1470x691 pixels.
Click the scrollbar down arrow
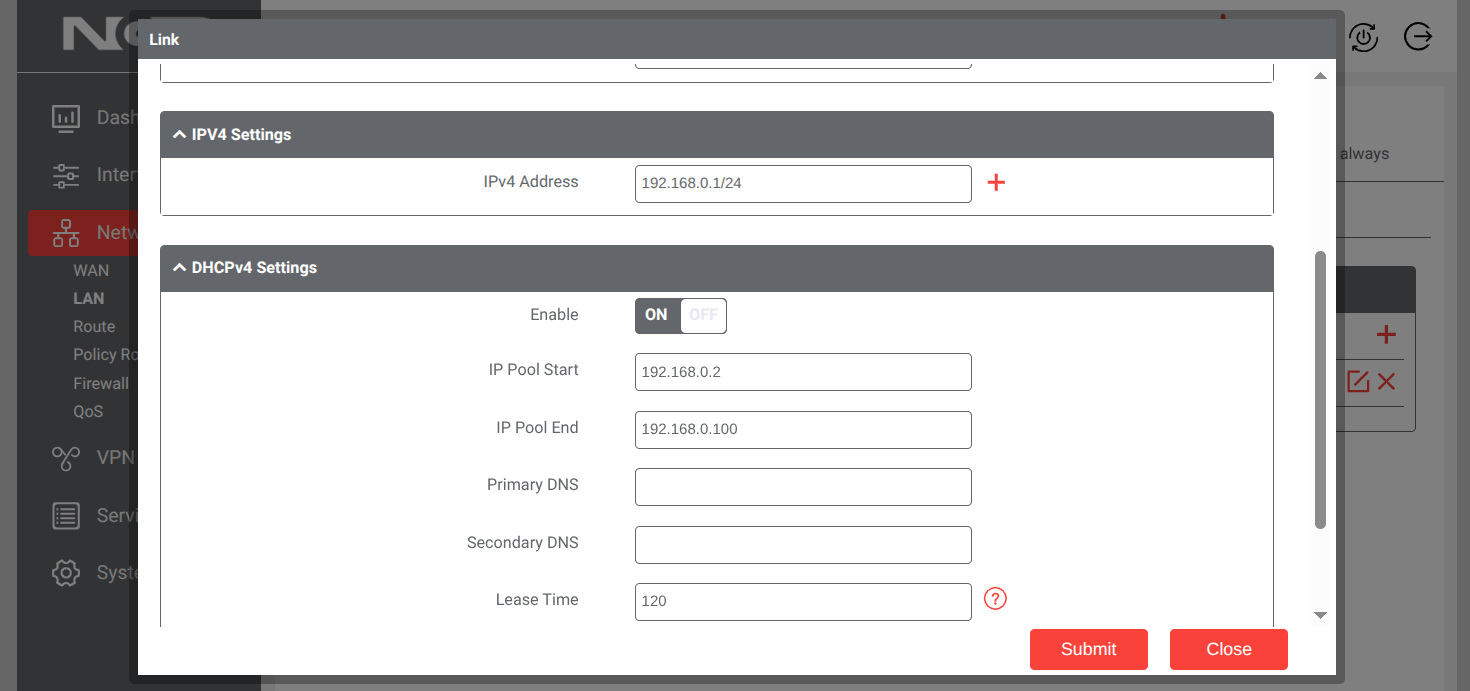[x=1320, y=615]
